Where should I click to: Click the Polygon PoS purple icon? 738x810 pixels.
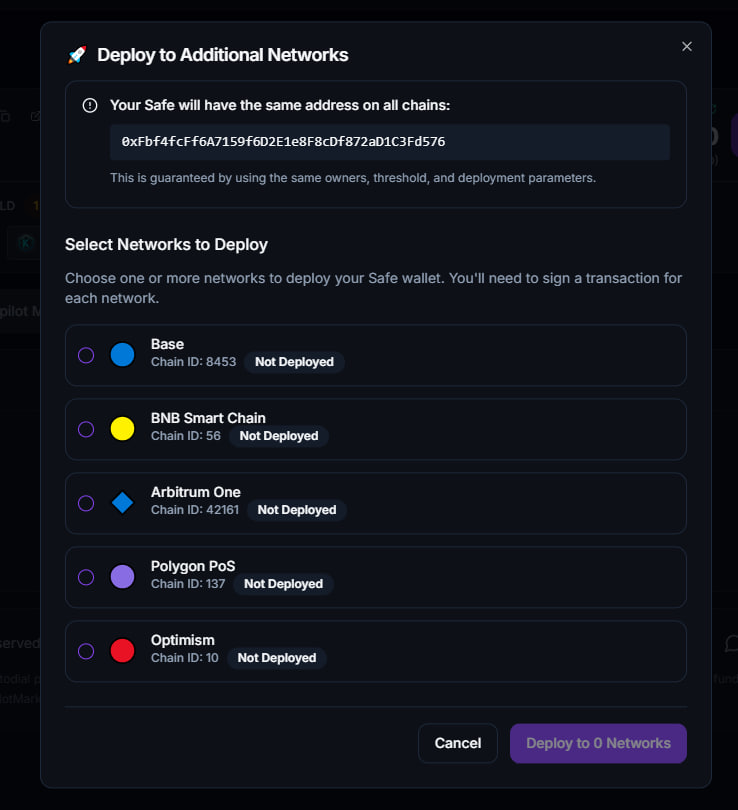(x=122, y=577)
